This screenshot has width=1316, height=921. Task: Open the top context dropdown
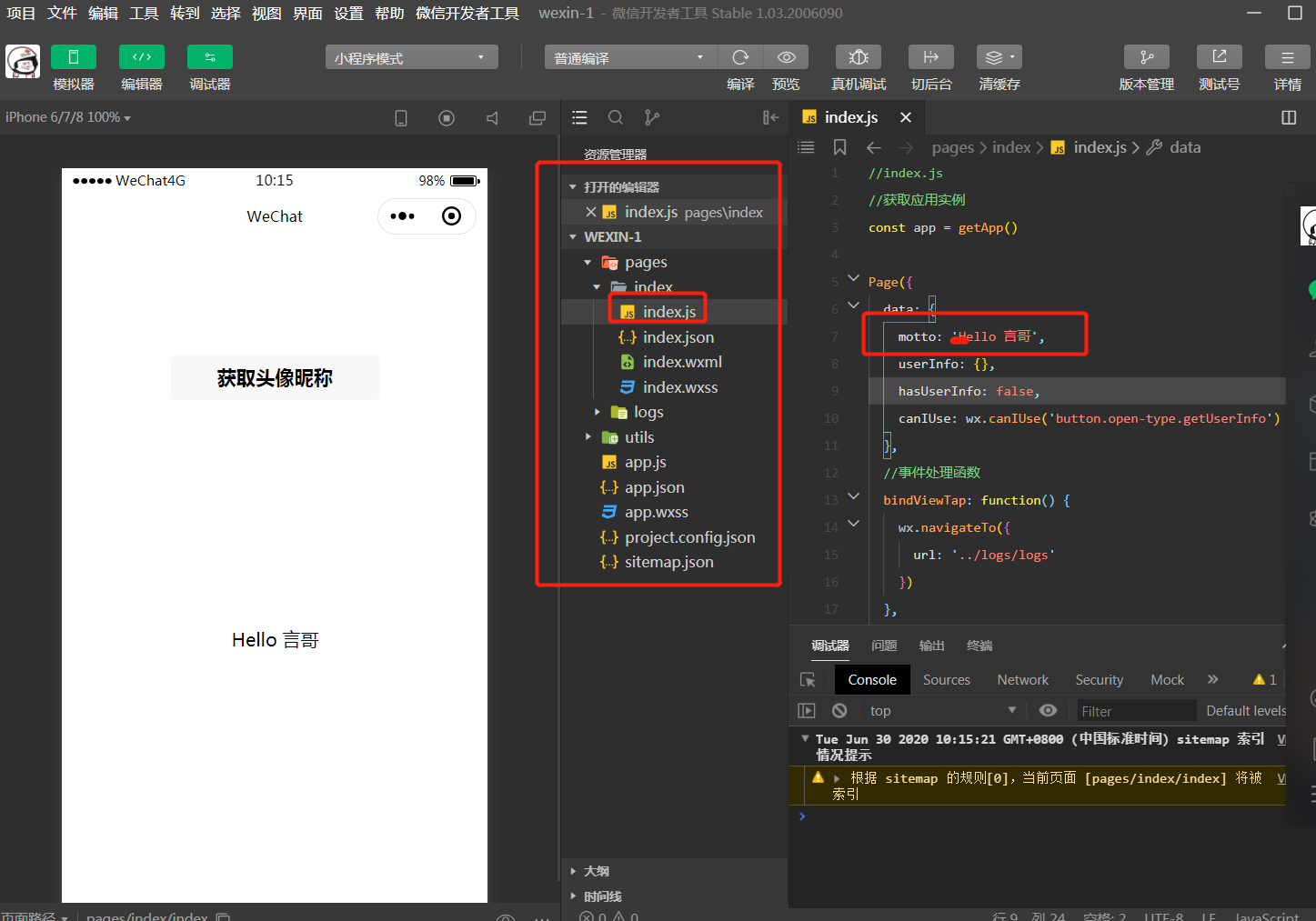941,710
